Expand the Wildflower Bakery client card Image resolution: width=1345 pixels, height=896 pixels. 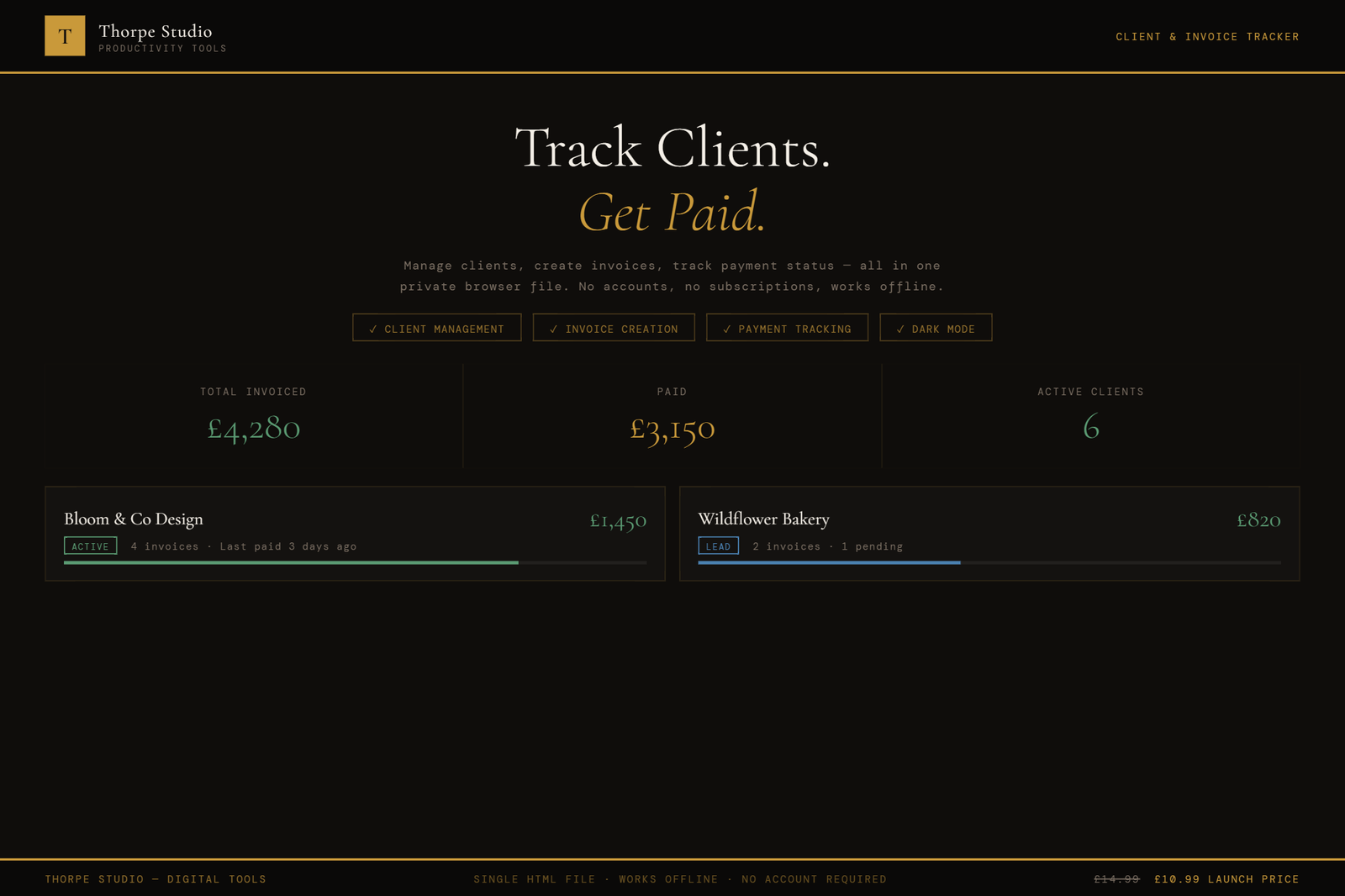tap(990, 533)
